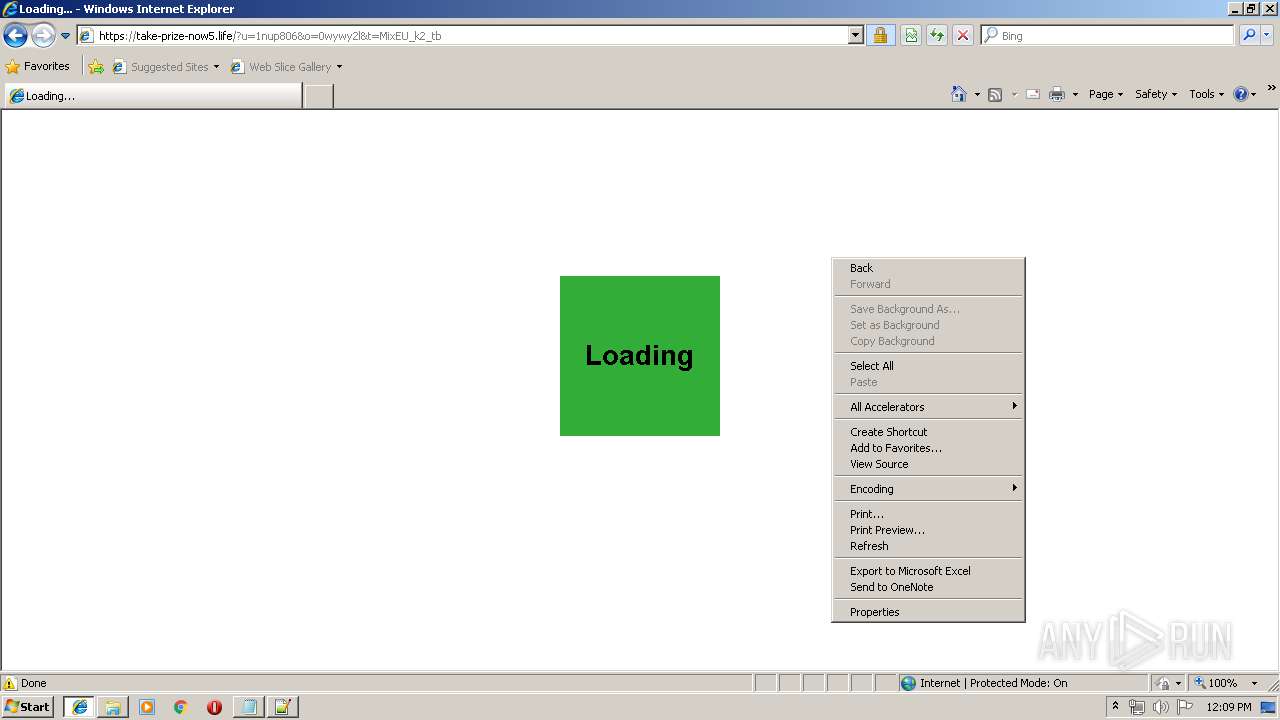Expand the command bar overflow chevron

tap(1272, 89)
